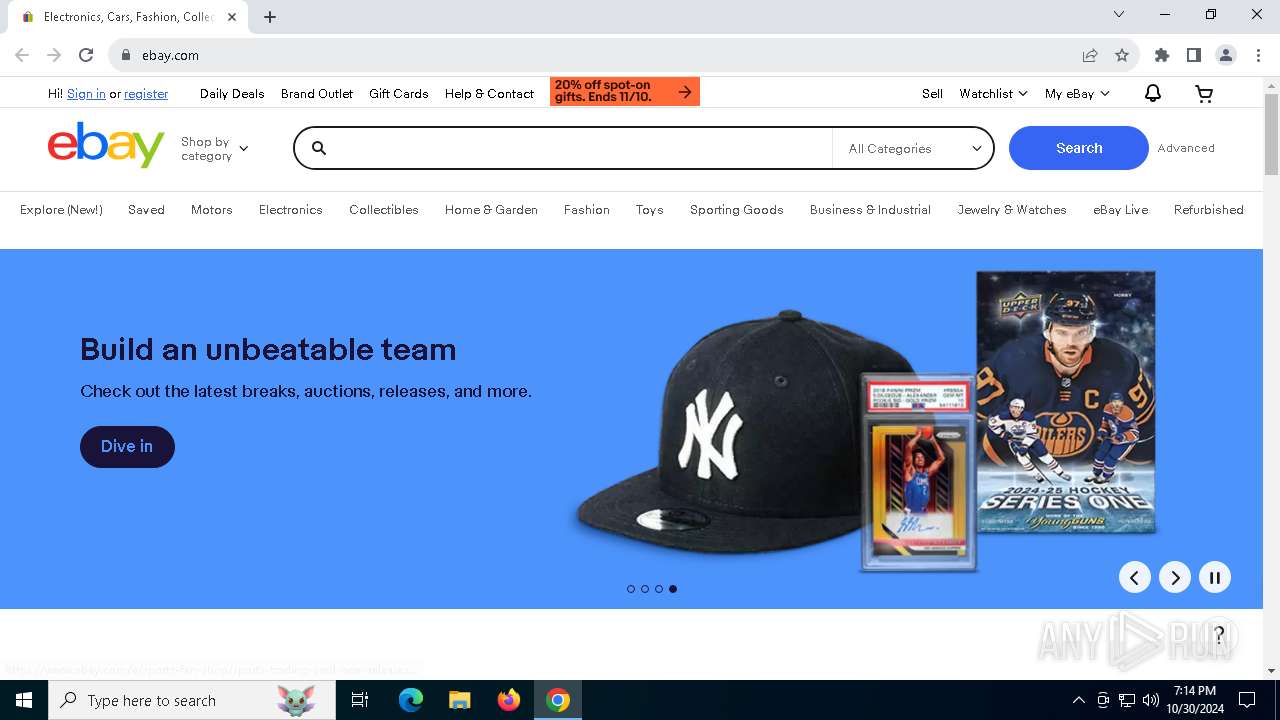Reload the page with the refresh icon
1280x720 pixels.
point(86,55)
